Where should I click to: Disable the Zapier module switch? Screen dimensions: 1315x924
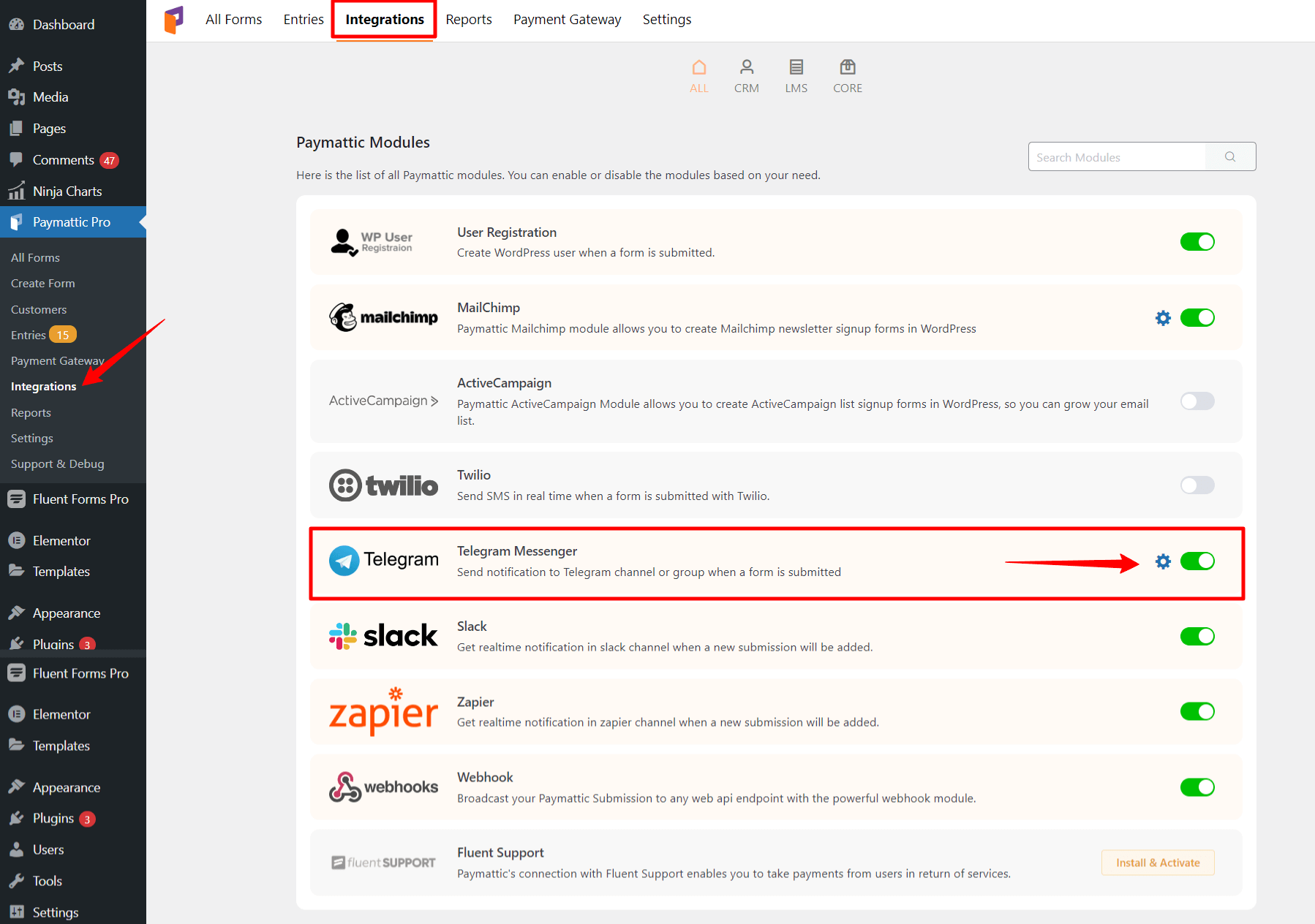[x=1197, y=711]
